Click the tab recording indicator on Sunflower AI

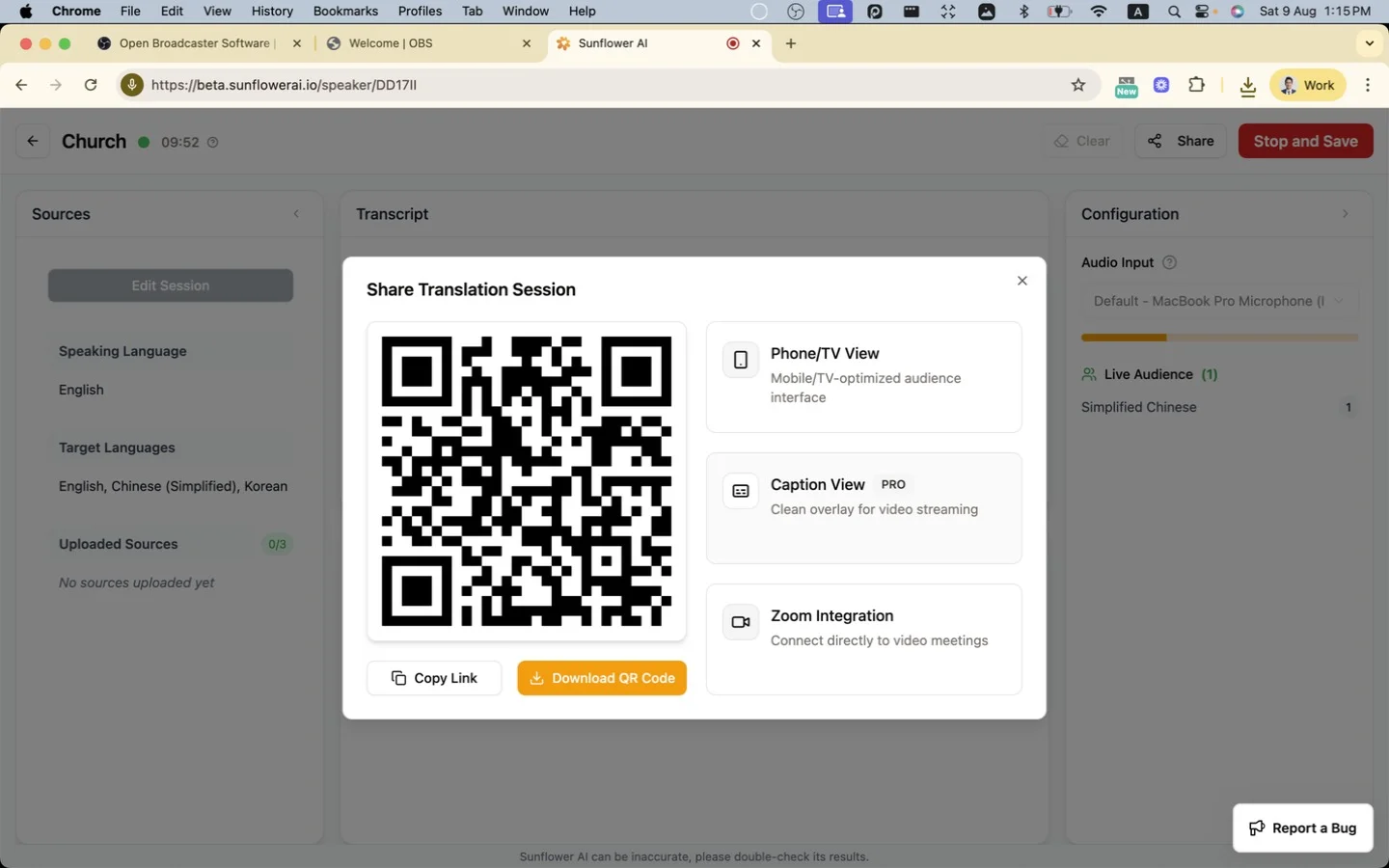pyautogui.click(x=733, y=43)
